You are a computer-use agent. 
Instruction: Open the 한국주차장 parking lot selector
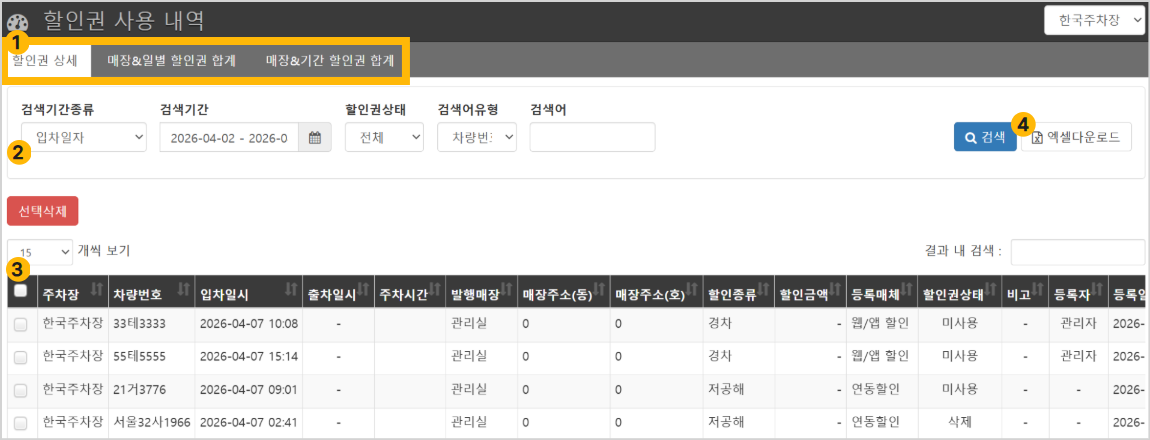click(1094, 21)
